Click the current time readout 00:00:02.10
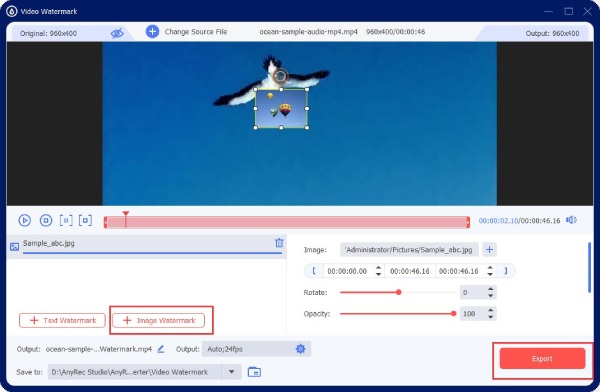This screenshot has height=392, width=600. click(x=499, y=220)
